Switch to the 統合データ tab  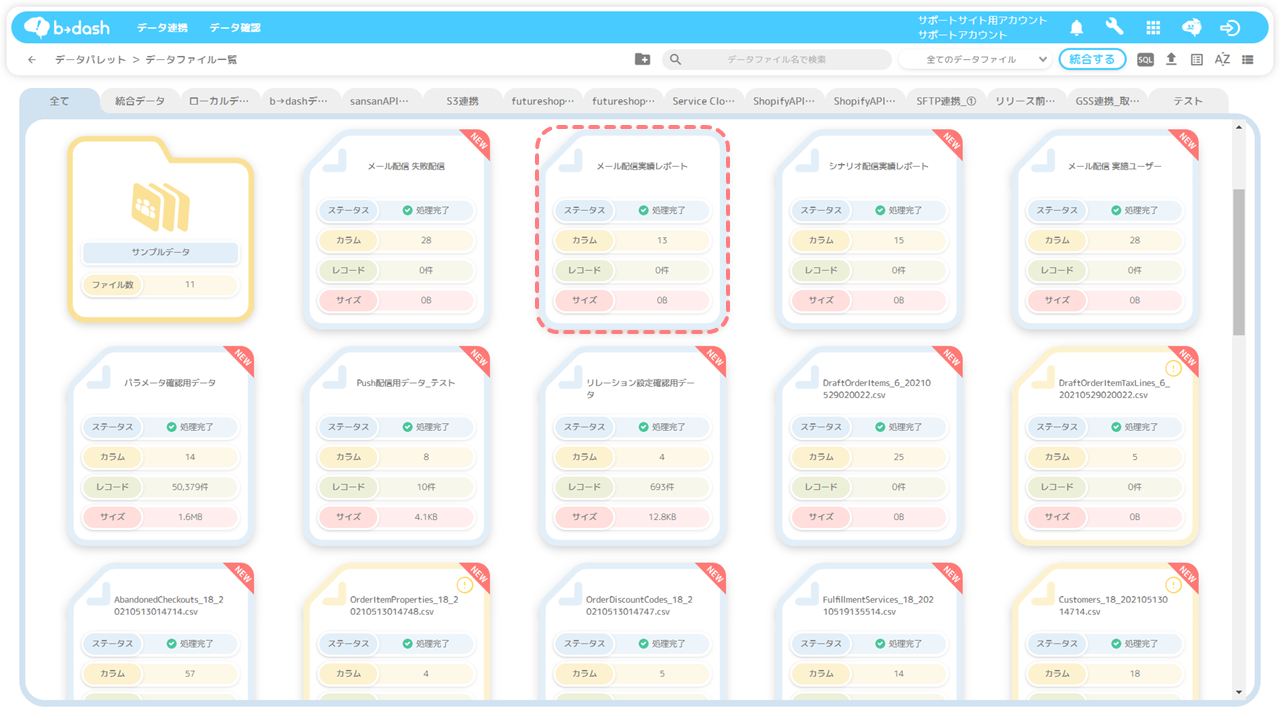[140, 101]
